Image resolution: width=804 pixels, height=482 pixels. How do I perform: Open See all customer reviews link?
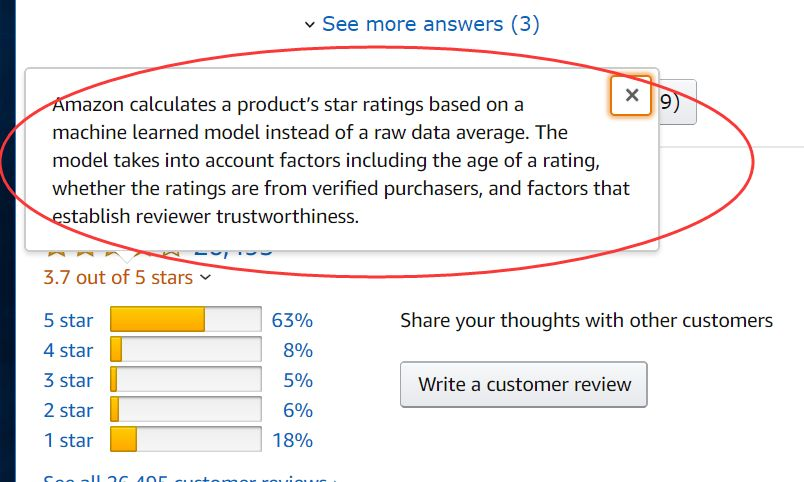(x=190, y=478)
